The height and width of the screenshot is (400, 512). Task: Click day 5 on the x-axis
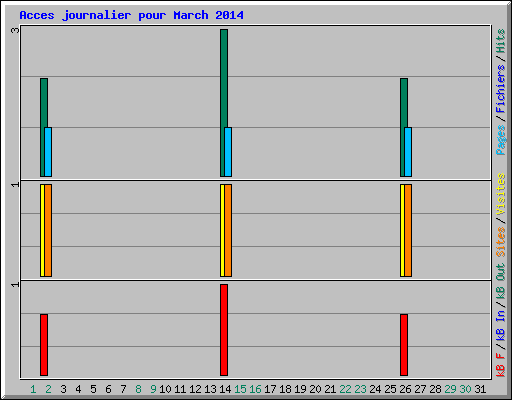pos(93,389)
